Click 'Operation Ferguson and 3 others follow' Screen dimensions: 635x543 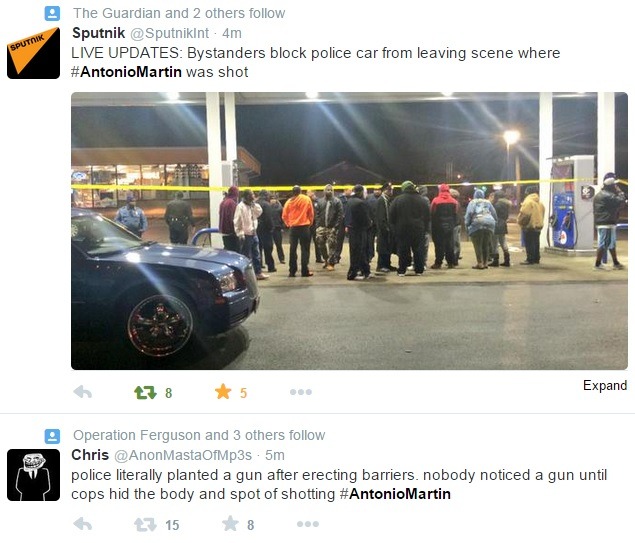point(199,435)
